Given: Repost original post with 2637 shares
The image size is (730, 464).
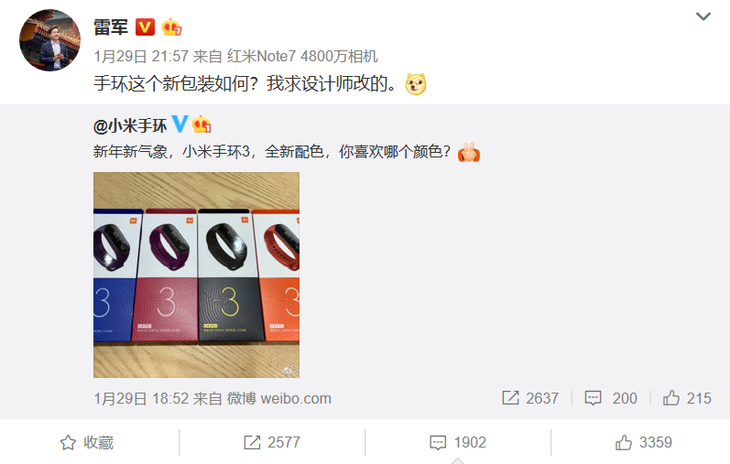Looking at the screenshot, I should (530, 398).
